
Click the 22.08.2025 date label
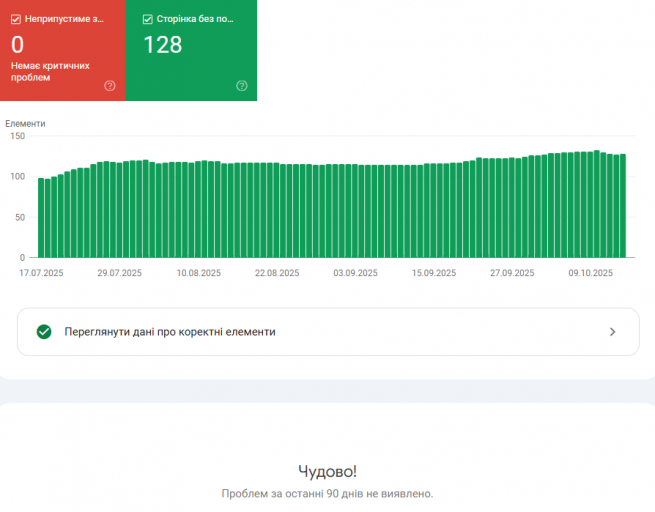pyautogui.click(x=277, y=273)
